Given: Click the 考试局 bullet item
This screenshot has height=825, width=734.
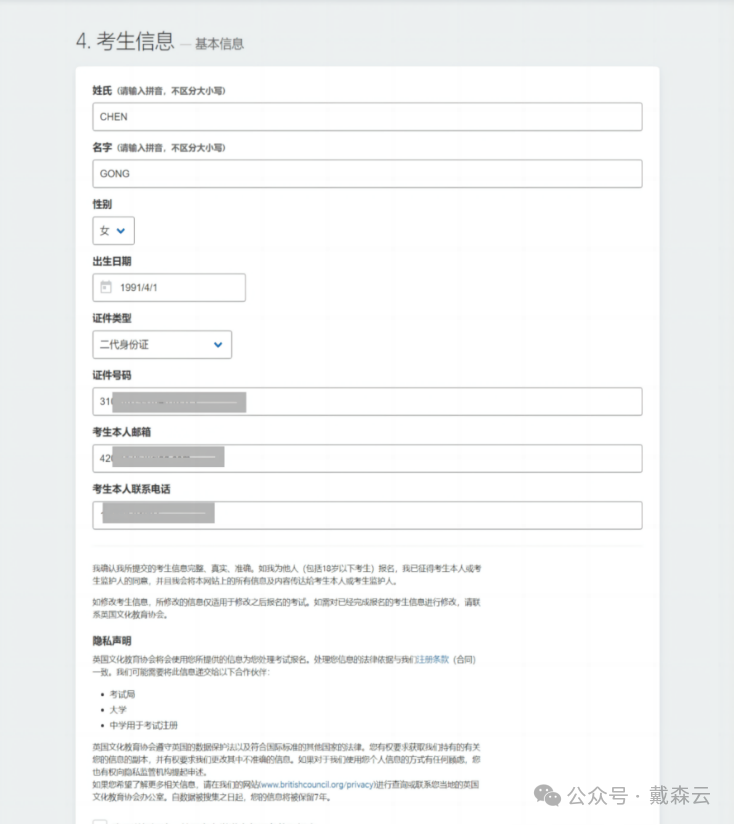Looking at the screenshot, I should 122,695.
